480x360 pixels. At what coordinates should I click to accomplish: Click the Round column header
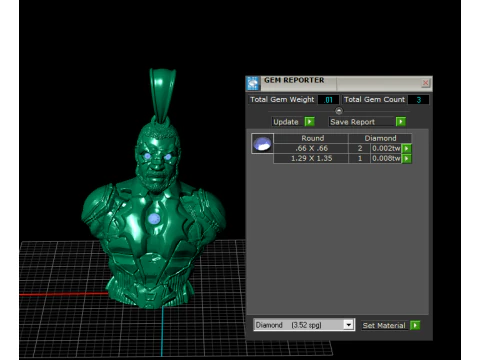pyautogui.click(x=312, y=138)
